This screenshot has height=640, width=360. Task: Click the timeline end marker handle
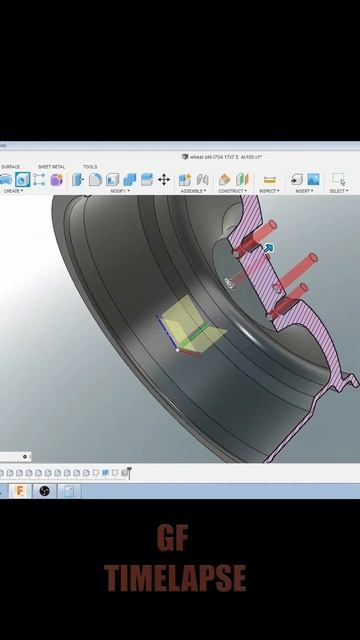tap(129, 473)
